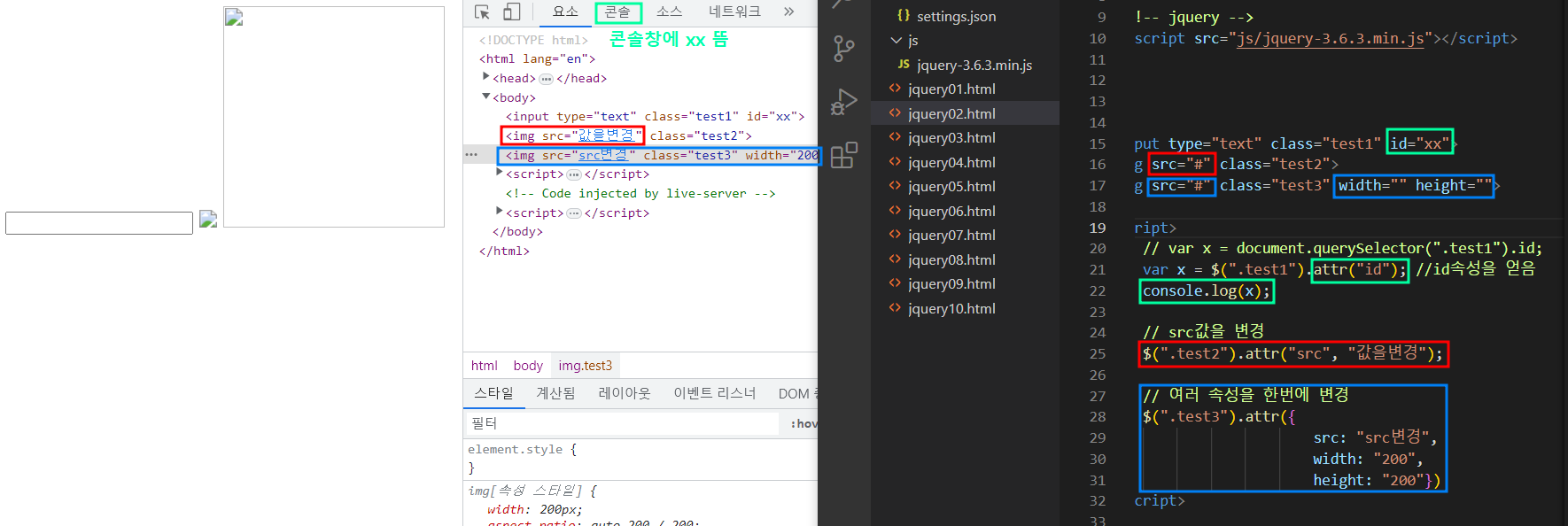1568x526 pixels.
Task: Click the text input on the web page
Action: (x=99, y=223)
